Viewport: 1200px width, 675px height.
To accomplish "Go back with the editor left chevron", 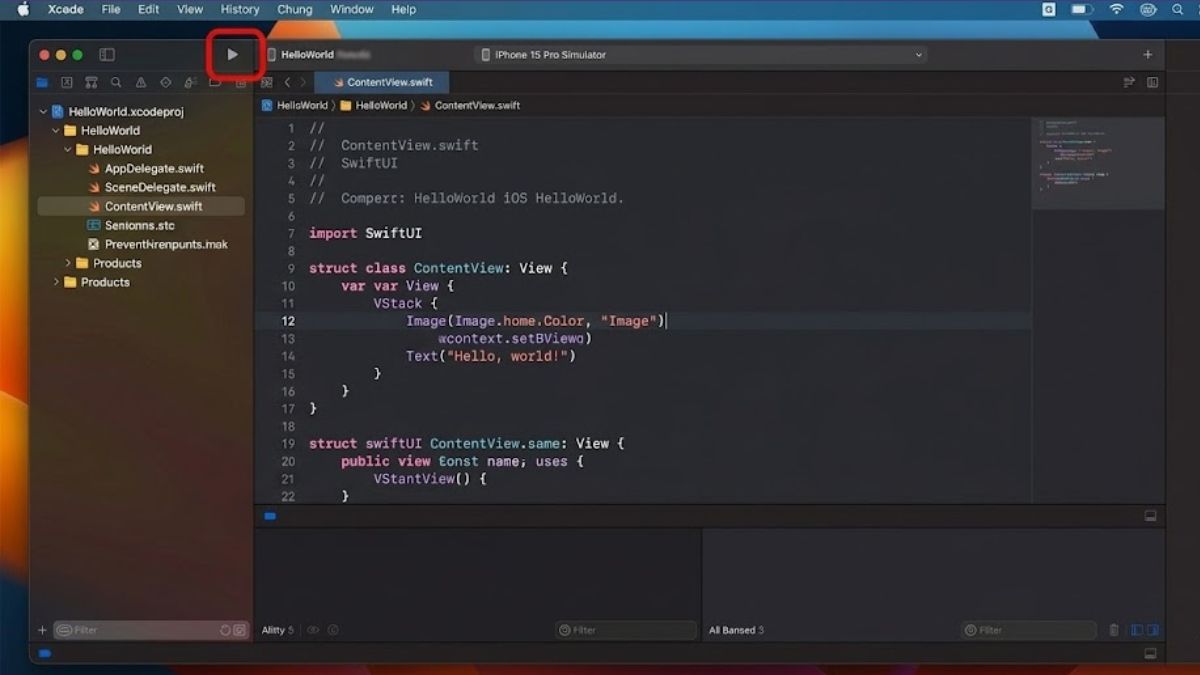I will pos(288,83).
